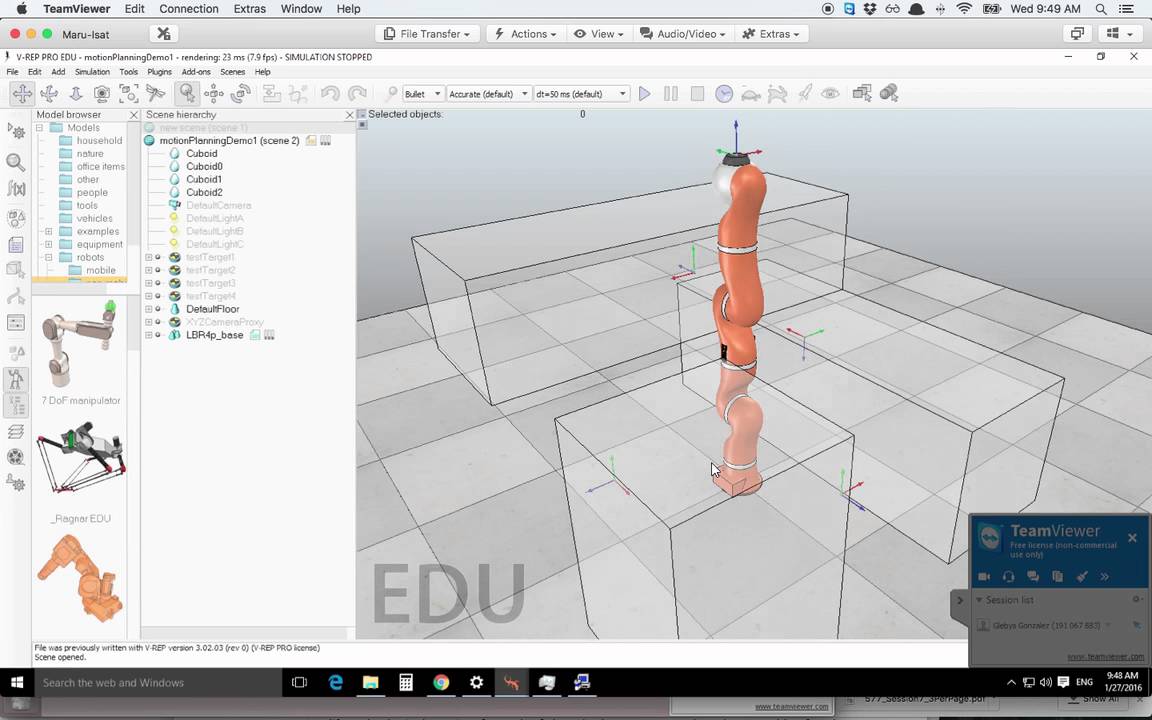This screenshot has width=1152, height=720.
Task: Open Chrome from the Windows taskbar
Action: tap(441, 683)
